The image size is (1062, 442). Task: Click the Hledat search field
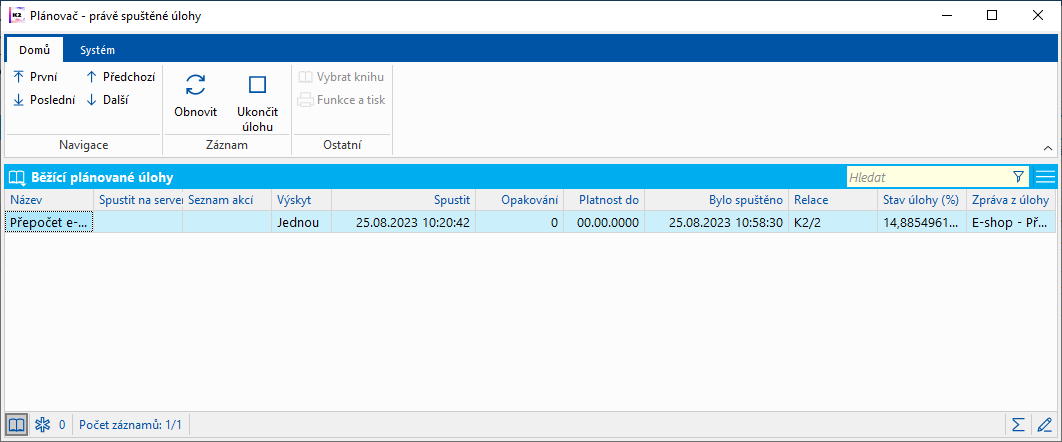pyautogui.click(x=928, y=177)
